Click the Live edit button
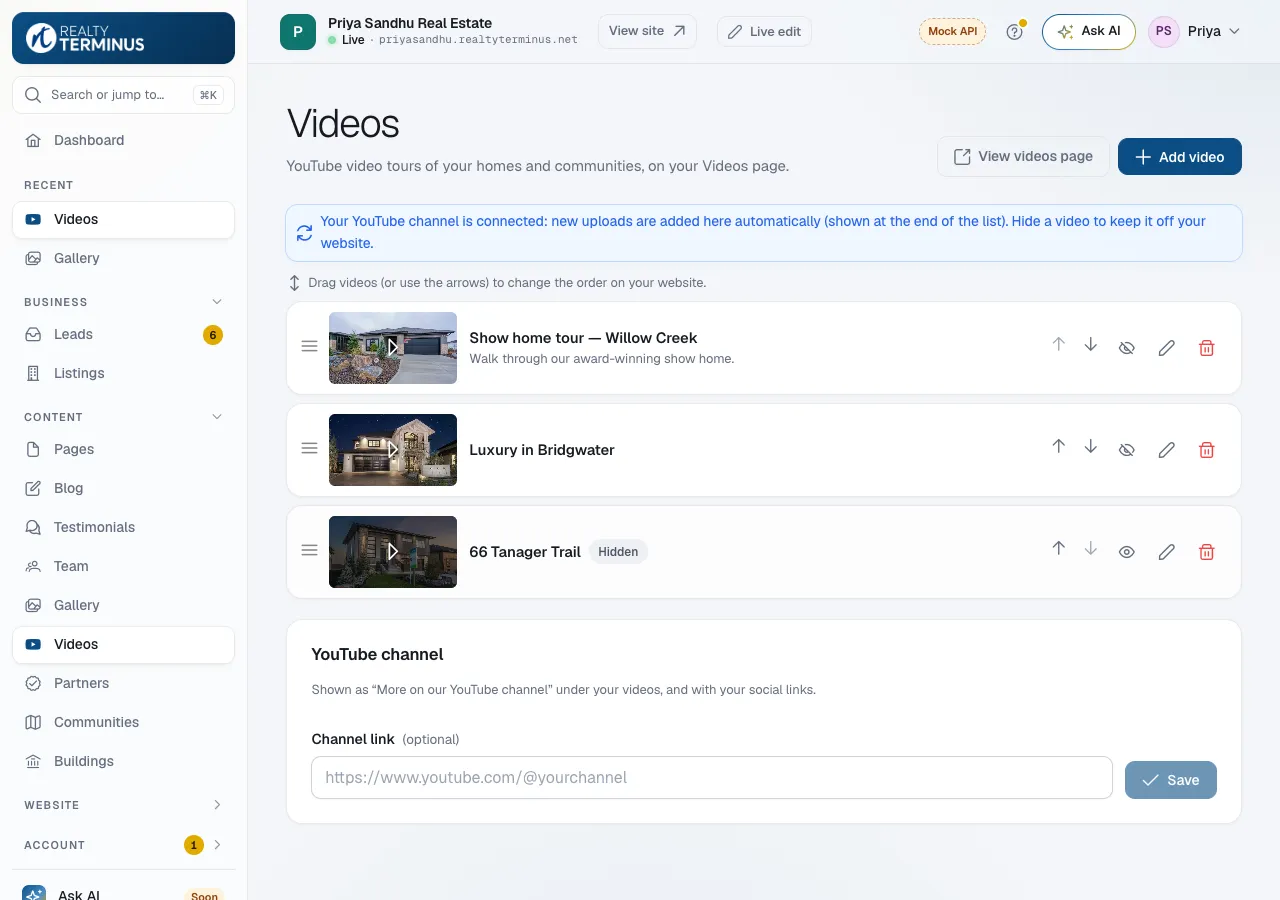 (764, 32)
